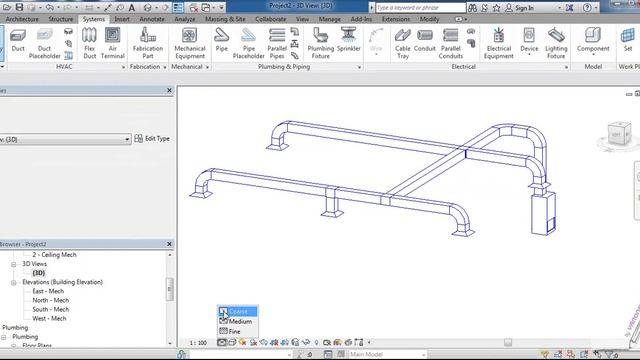Click the favorites star icon in title bar
Screen dimensions: 640x360
[x=496, y=8]
